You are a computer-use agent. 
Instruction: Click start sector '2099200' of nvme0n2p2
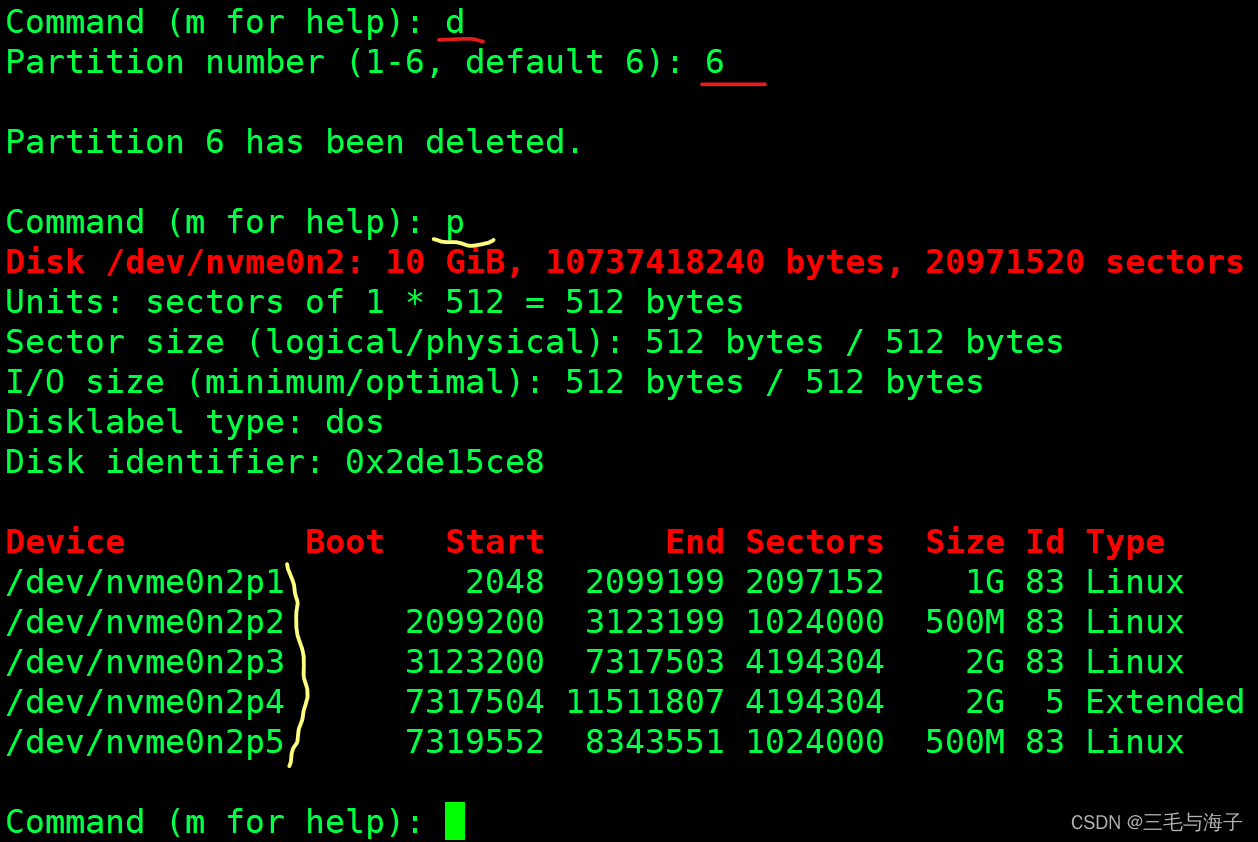click(475, 622)
